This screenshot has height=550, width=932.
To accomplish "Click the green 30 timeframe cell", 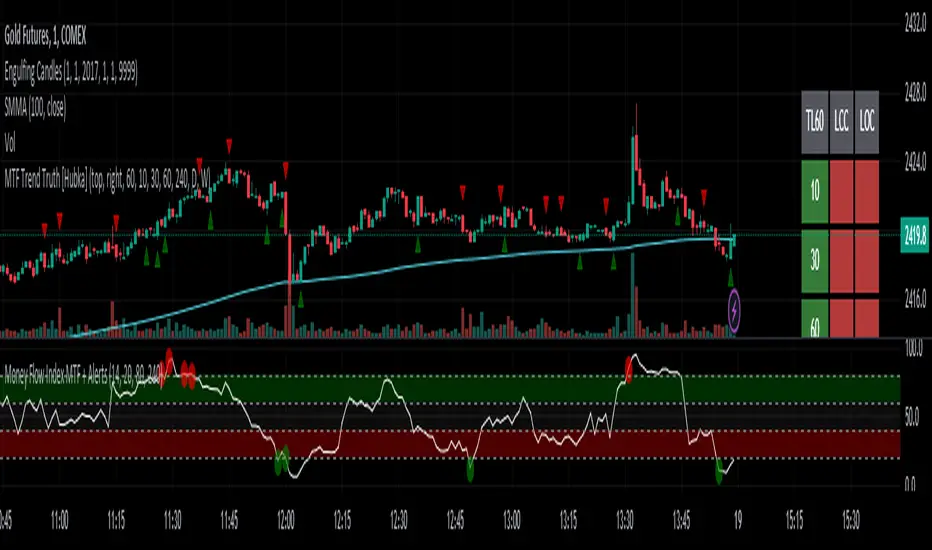I will point(814,261).
